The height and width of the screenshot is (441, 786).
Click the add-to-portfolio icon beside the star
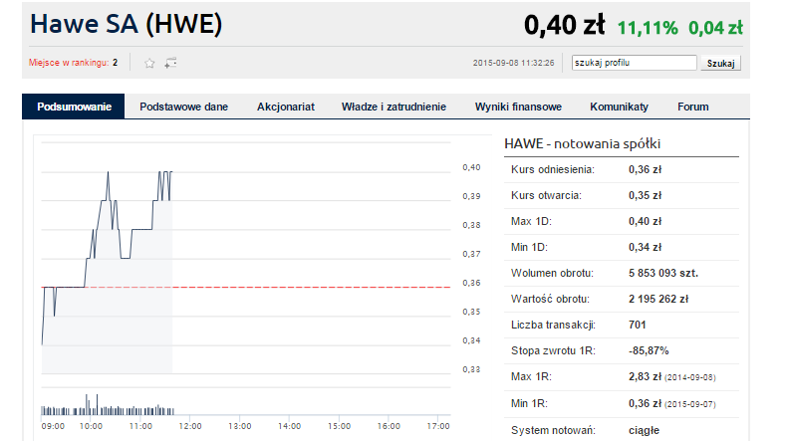170,63
